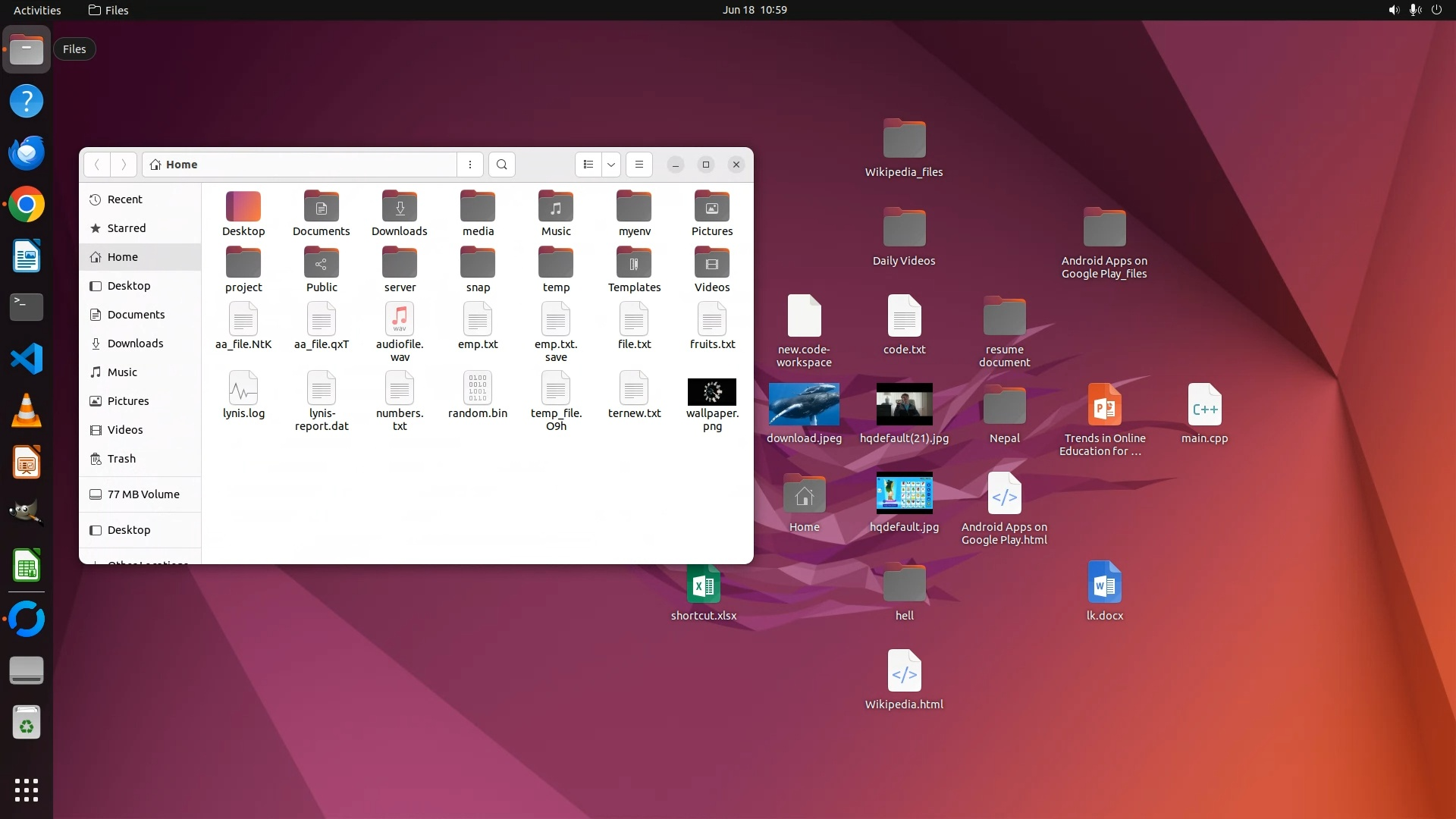Select the 77 MB Volume entry
The height and width of the screenshot is (819, 1456).
(x=143, y=494)
